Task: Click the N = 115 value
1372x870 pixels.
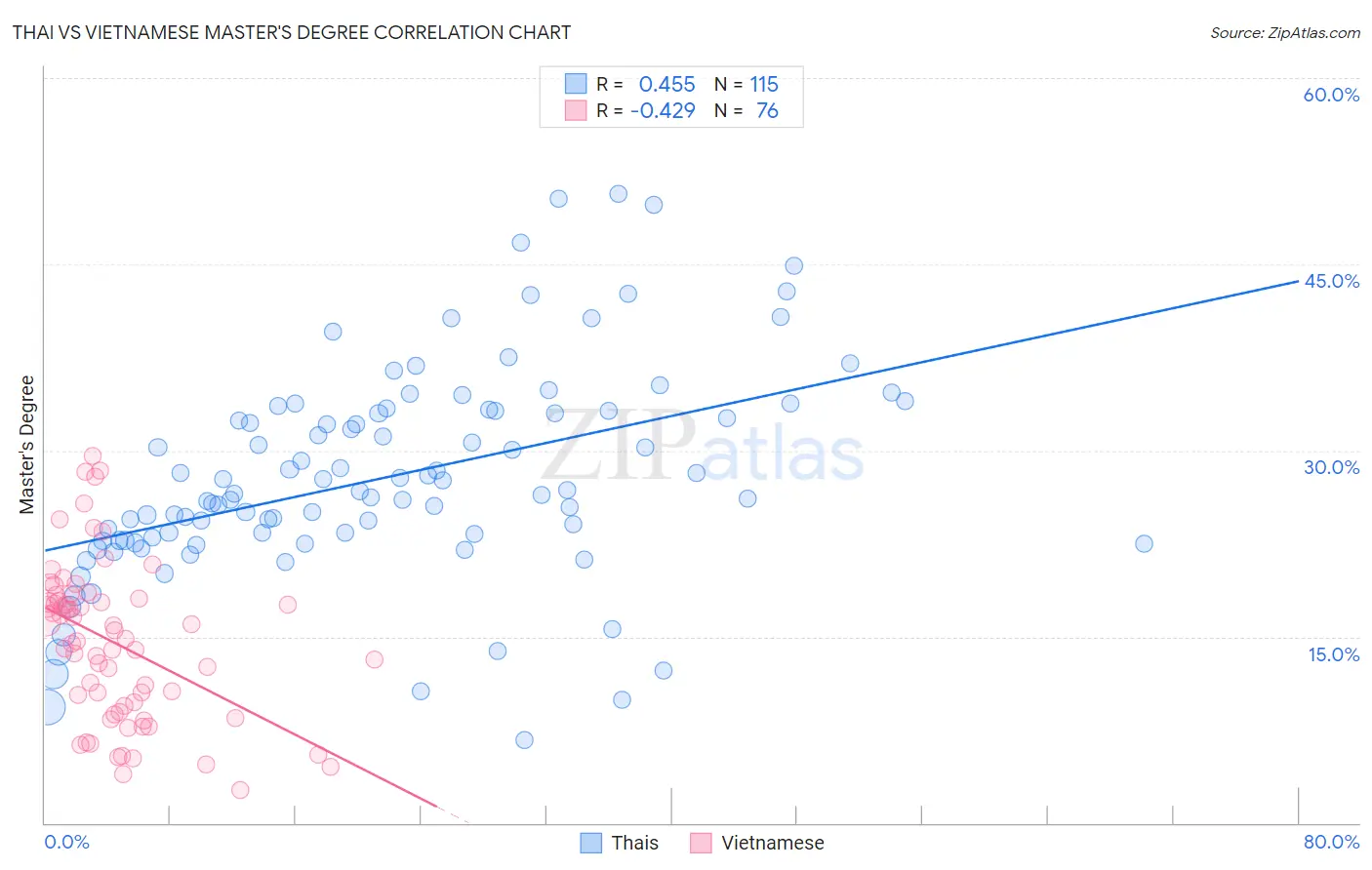Action: pos(747,84)
